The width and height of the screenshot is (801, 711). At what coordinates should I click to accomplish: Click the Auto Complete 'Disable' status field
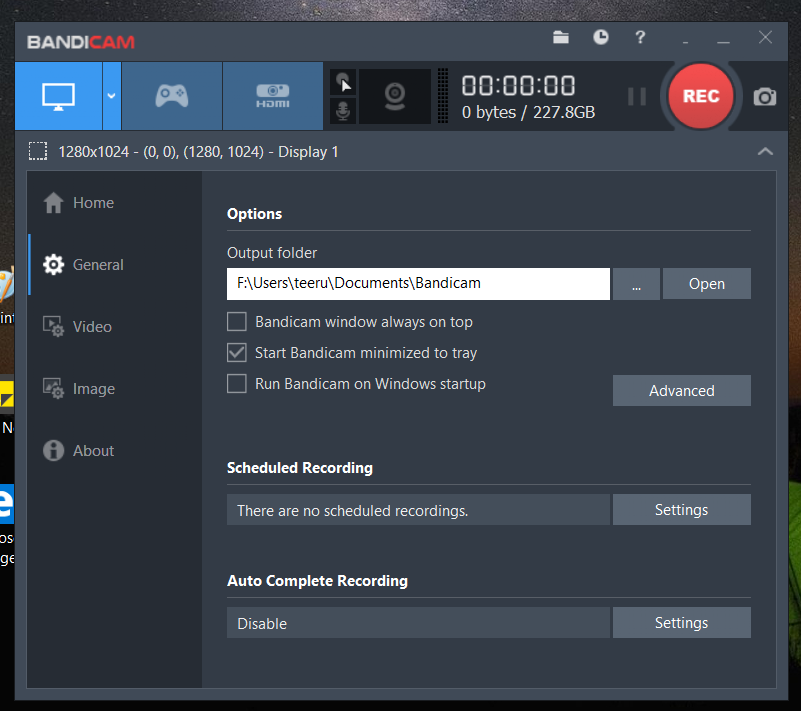coord(418,623)
